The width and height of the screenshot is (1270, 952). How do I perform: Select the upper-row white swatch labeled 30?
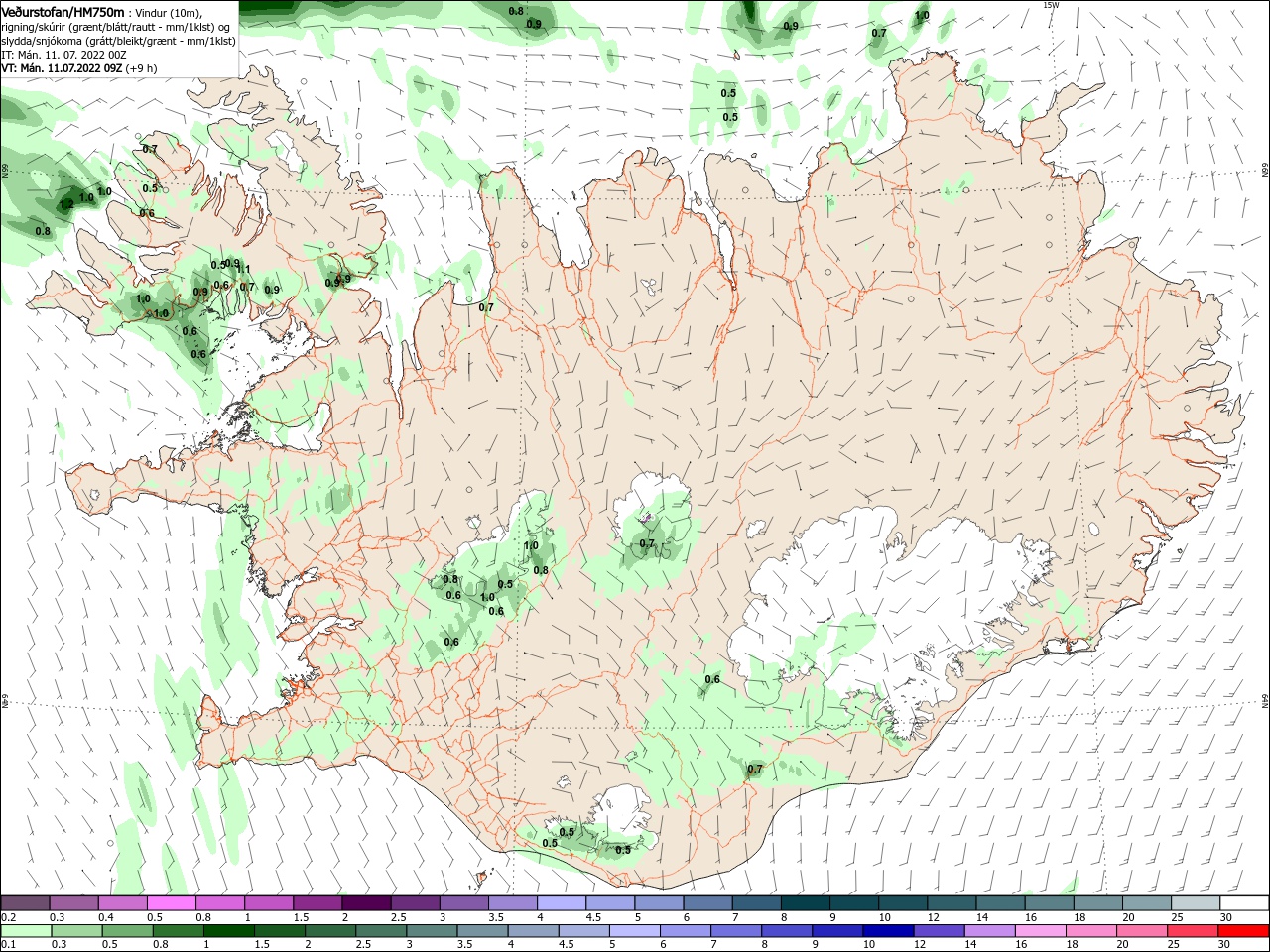point(1244,903)
